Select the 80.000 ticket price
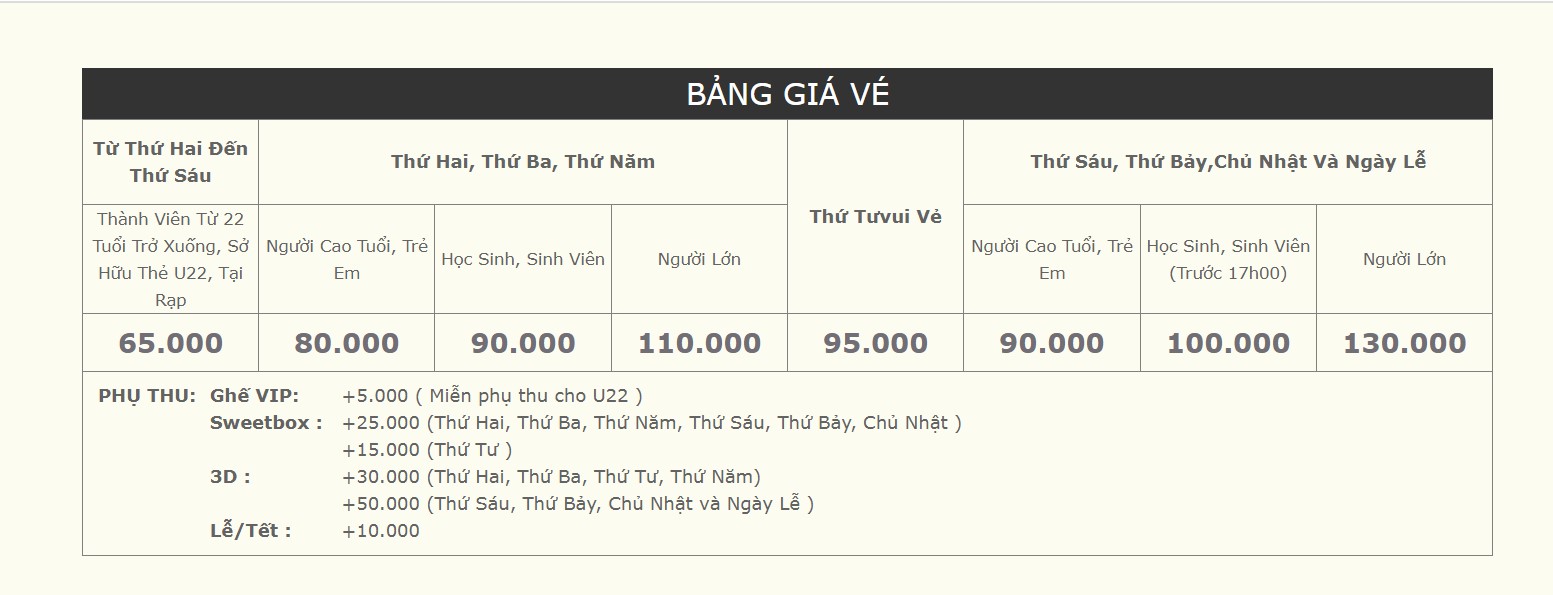This screenshot has width=1553, height=595. point(346,343)
